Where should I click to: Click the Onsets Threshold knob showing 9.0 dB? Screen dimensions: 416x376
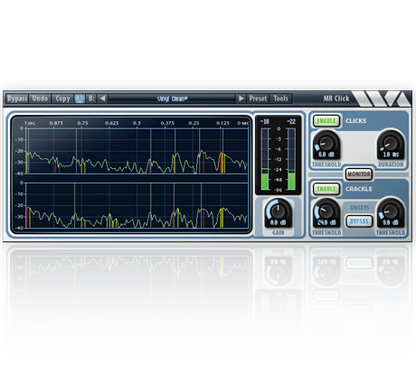(x=391, y=211)
